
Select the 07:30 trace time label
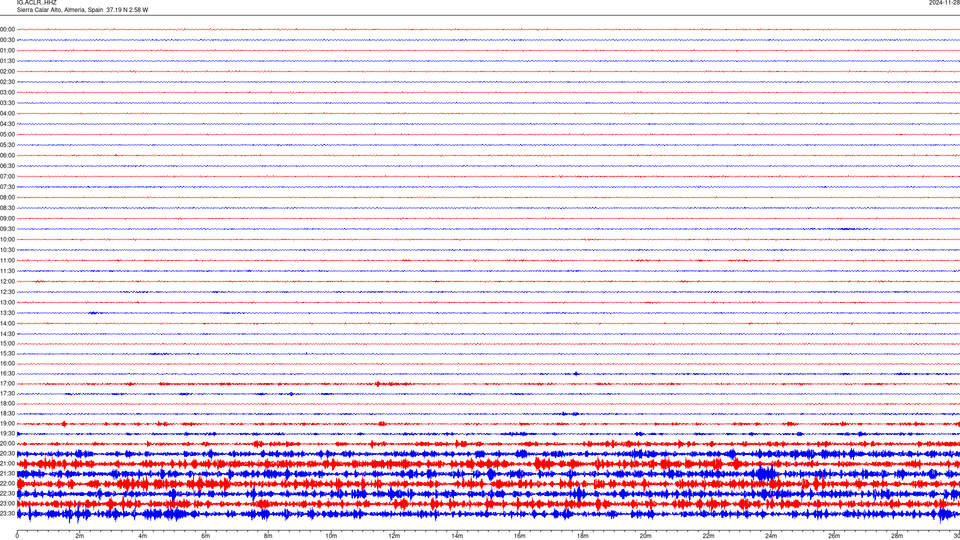(7, 187)
